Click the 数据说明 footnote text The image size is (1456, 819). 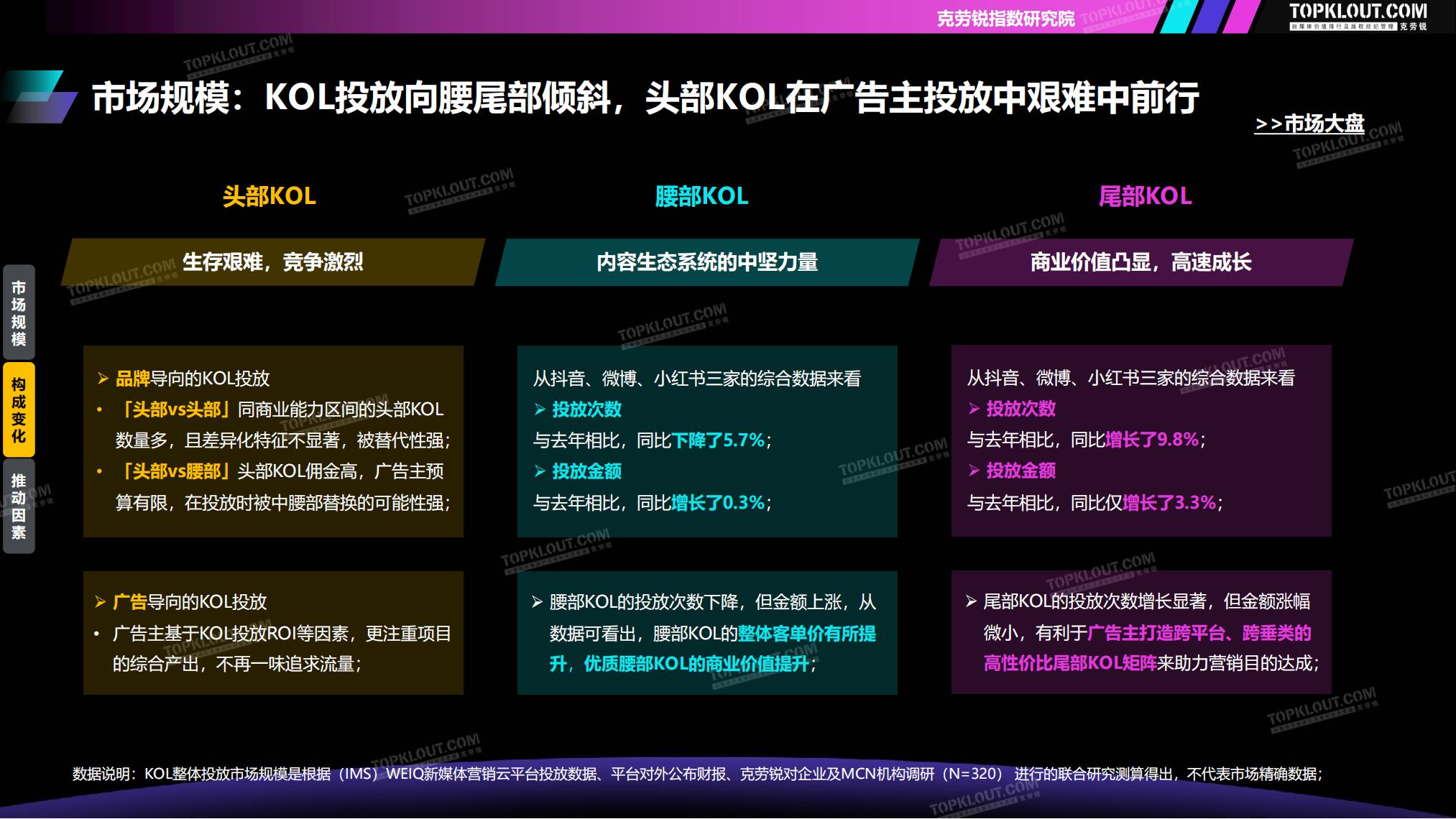(697, 774)
